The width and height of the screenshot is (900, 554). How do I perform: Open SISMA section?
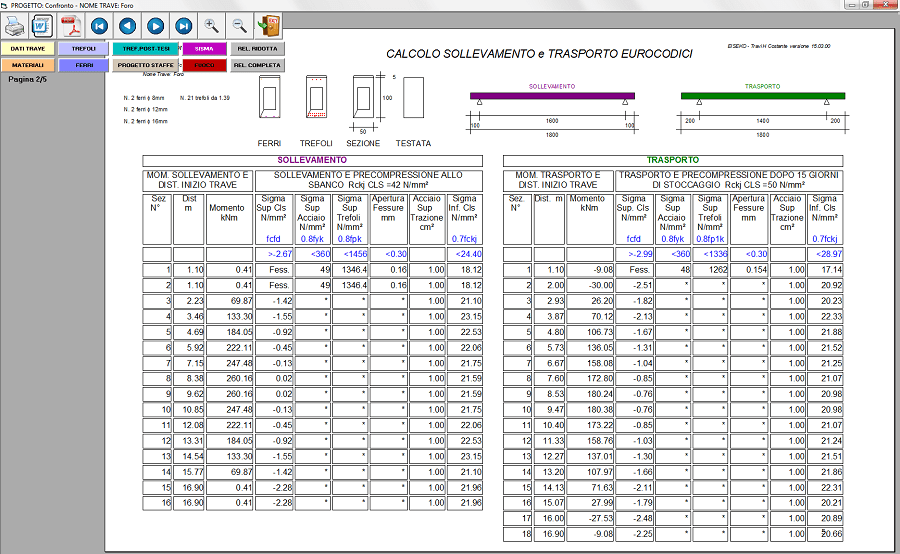point(204,49)
